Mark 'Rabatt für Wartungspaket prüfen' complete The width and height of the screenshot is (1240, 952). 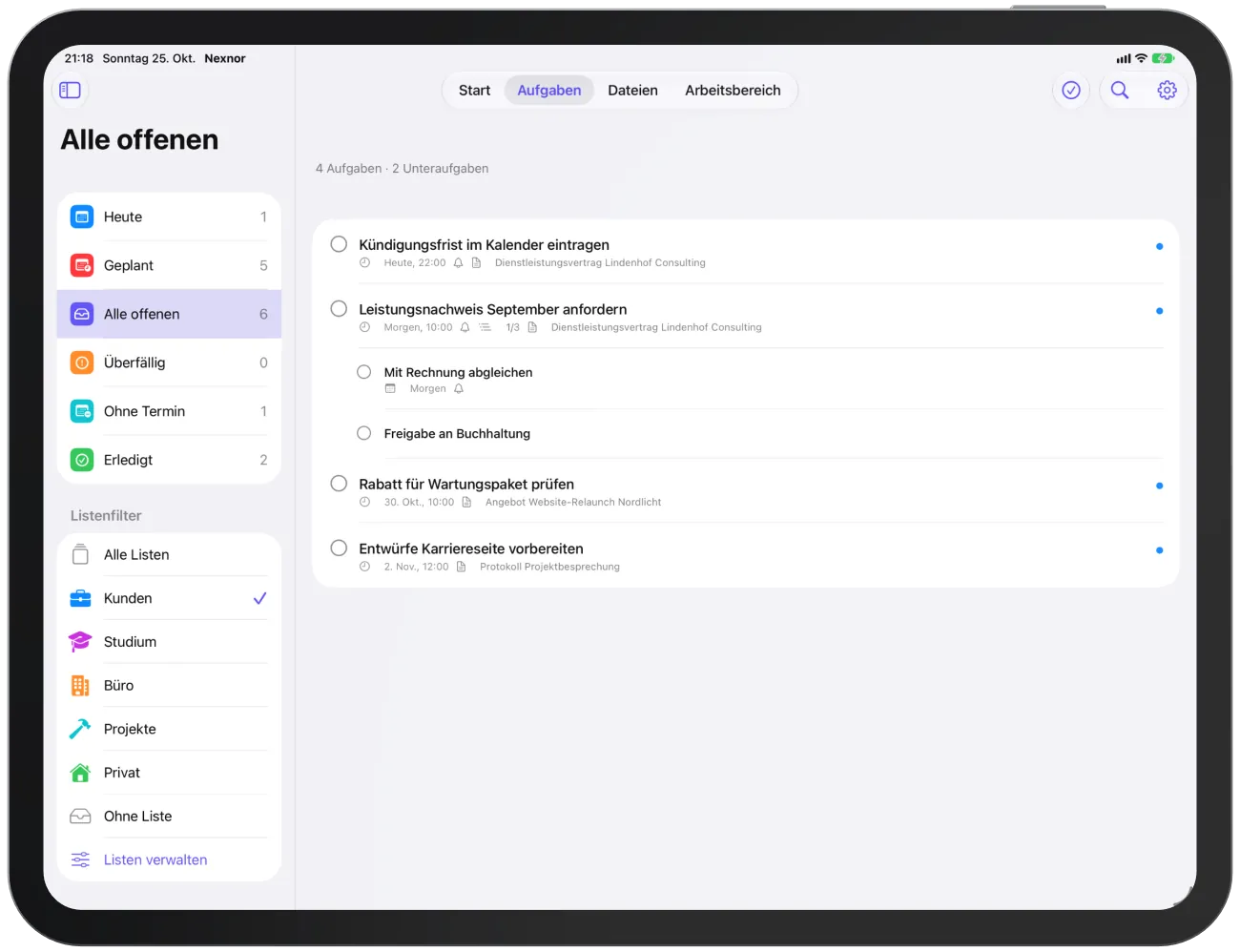pos(339,484)
